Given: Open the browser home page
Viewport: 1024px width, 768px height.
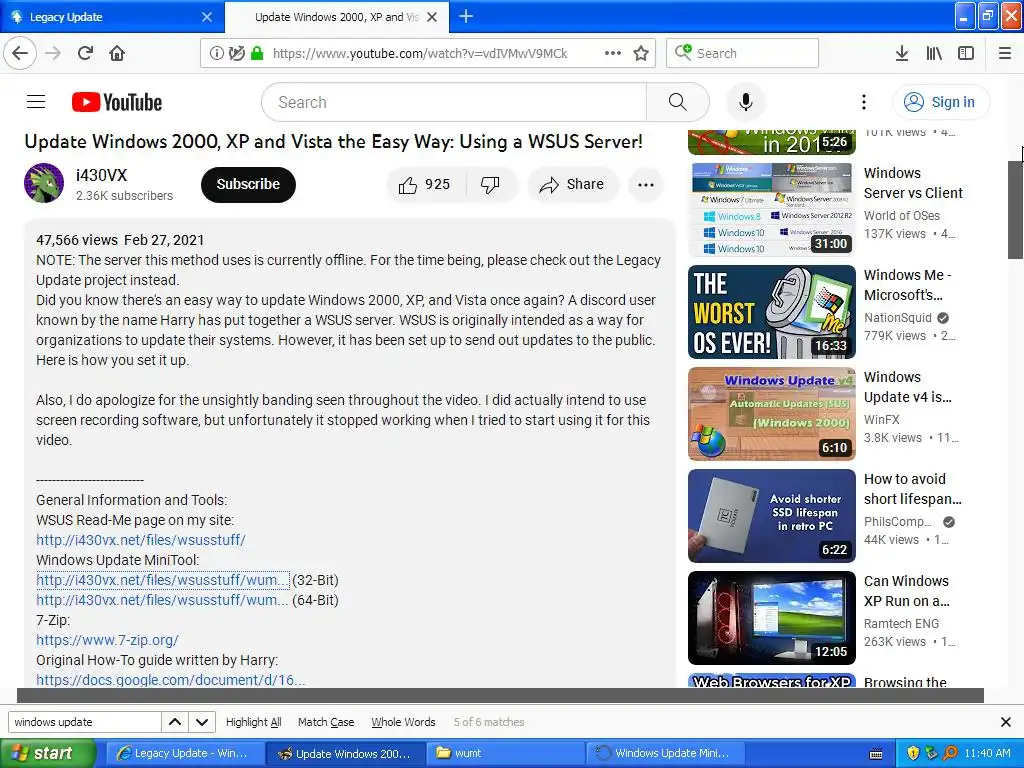Looking at the screenshot, I should 117,53.
